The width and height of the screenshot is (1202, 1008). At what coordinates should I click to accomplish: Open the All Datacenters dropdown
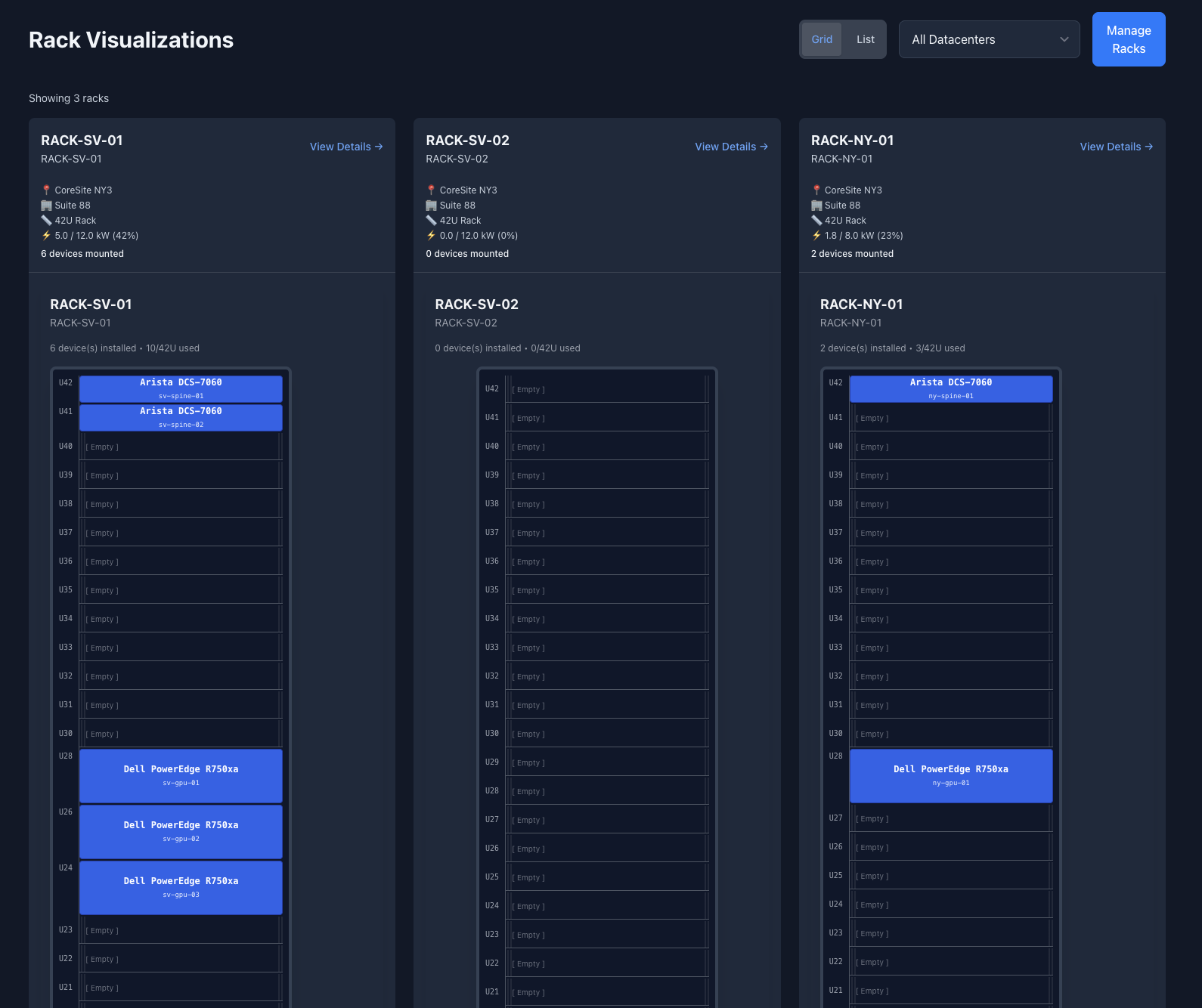coord(988,39)
